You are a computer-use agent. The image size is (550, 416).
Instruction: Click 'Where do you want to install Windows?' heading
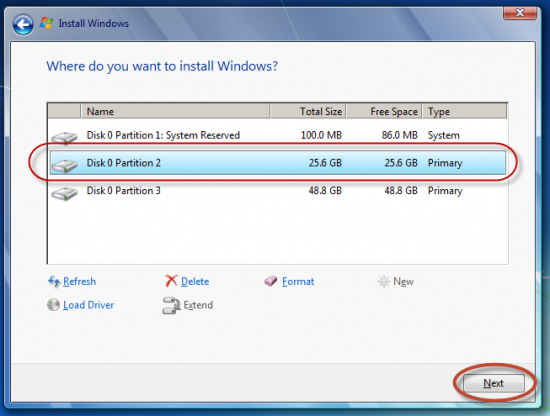(162, 66)
